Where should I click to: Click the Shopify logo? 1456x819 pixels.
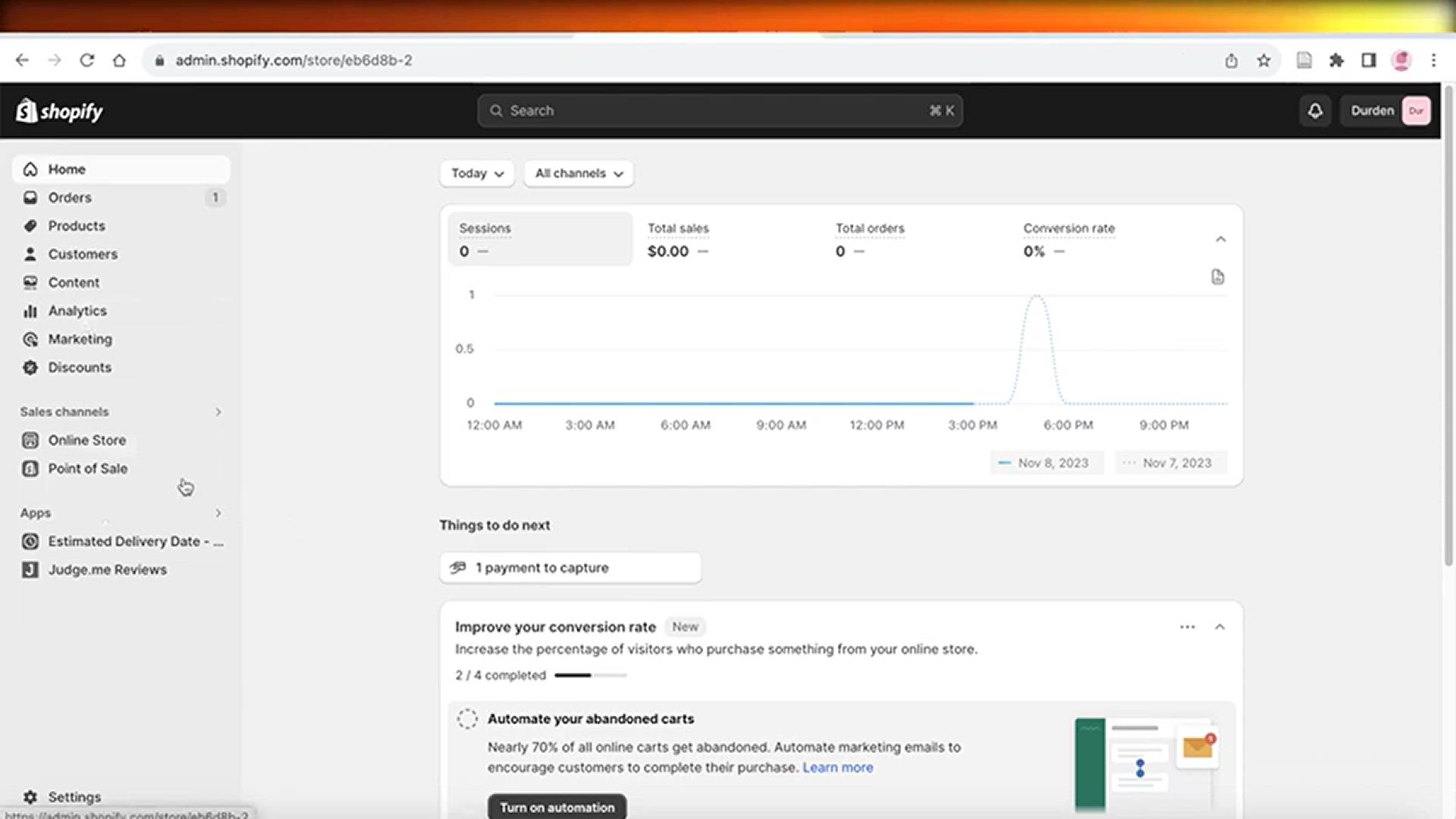(59, 111)
